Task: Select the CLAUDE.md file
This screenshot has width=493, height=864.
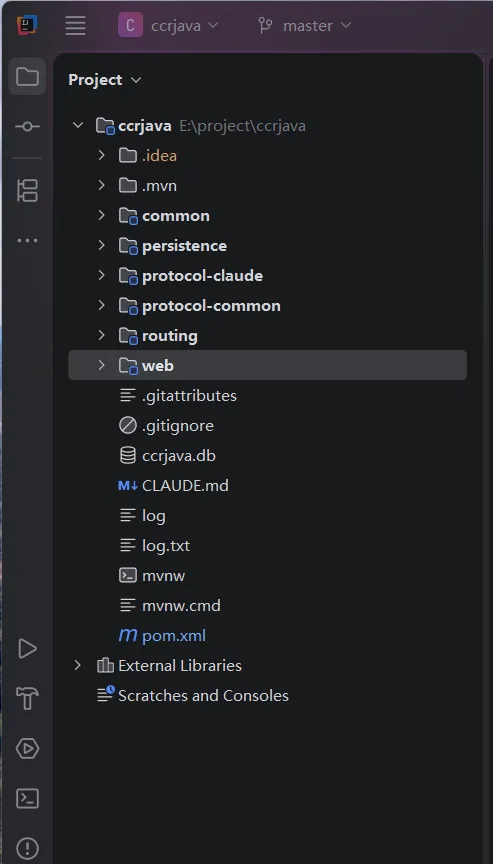Action: tap(174, 485)
